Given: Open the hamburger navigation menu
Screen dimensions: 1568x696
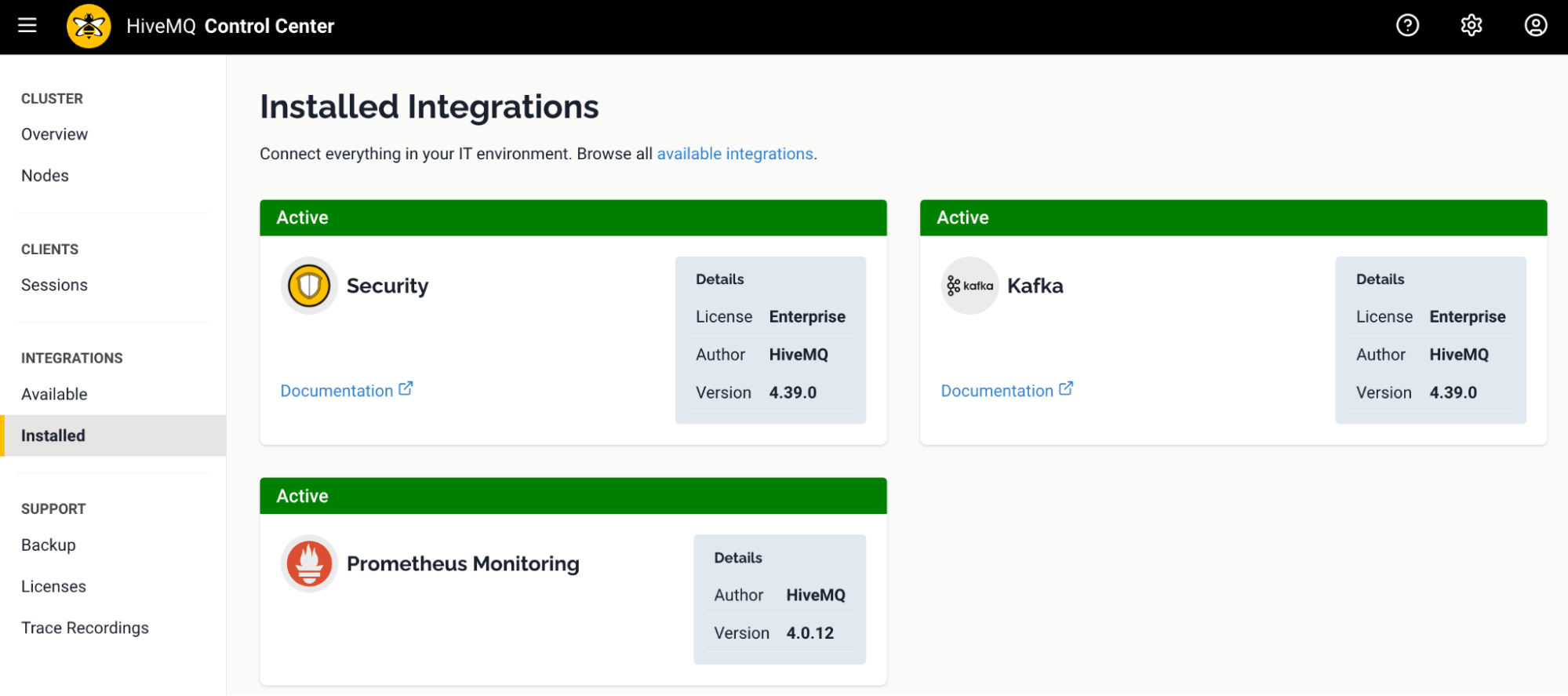Looking at the screenshot, I should tap(27, 26).
